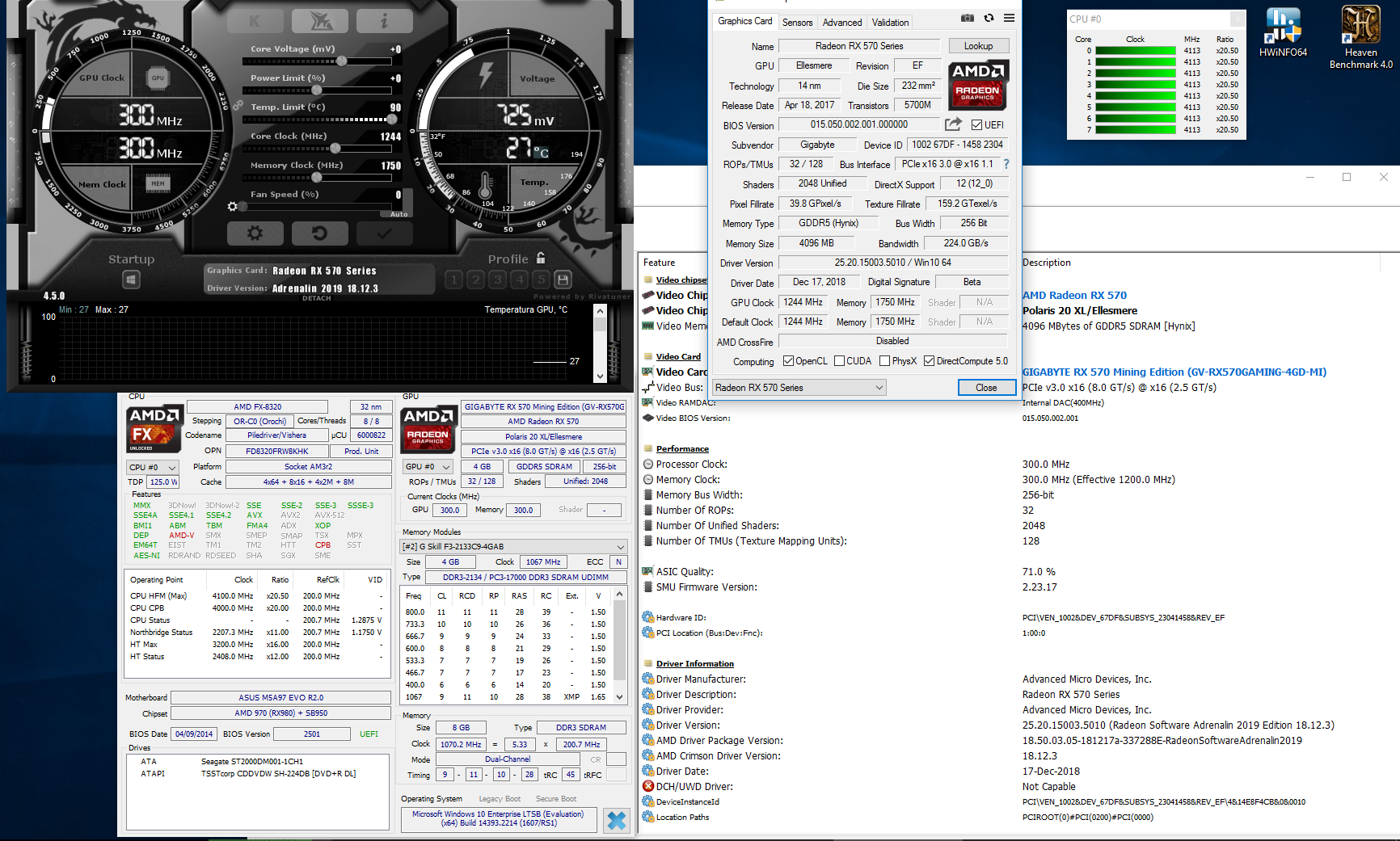Click the Close button in GPU-Z
Screen dimensions: 1400x841
pyautogui.click(x=986, y=388)
